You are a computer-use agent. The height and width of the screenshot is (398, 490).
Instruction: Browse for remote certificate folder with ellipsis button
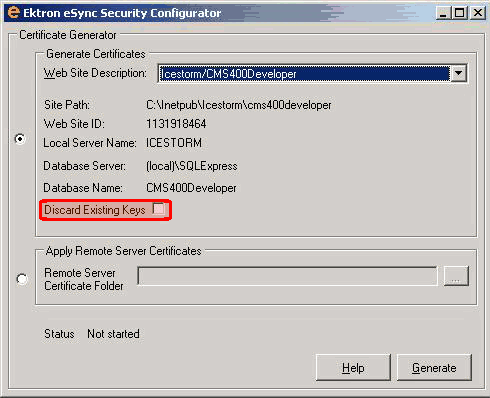456,276
